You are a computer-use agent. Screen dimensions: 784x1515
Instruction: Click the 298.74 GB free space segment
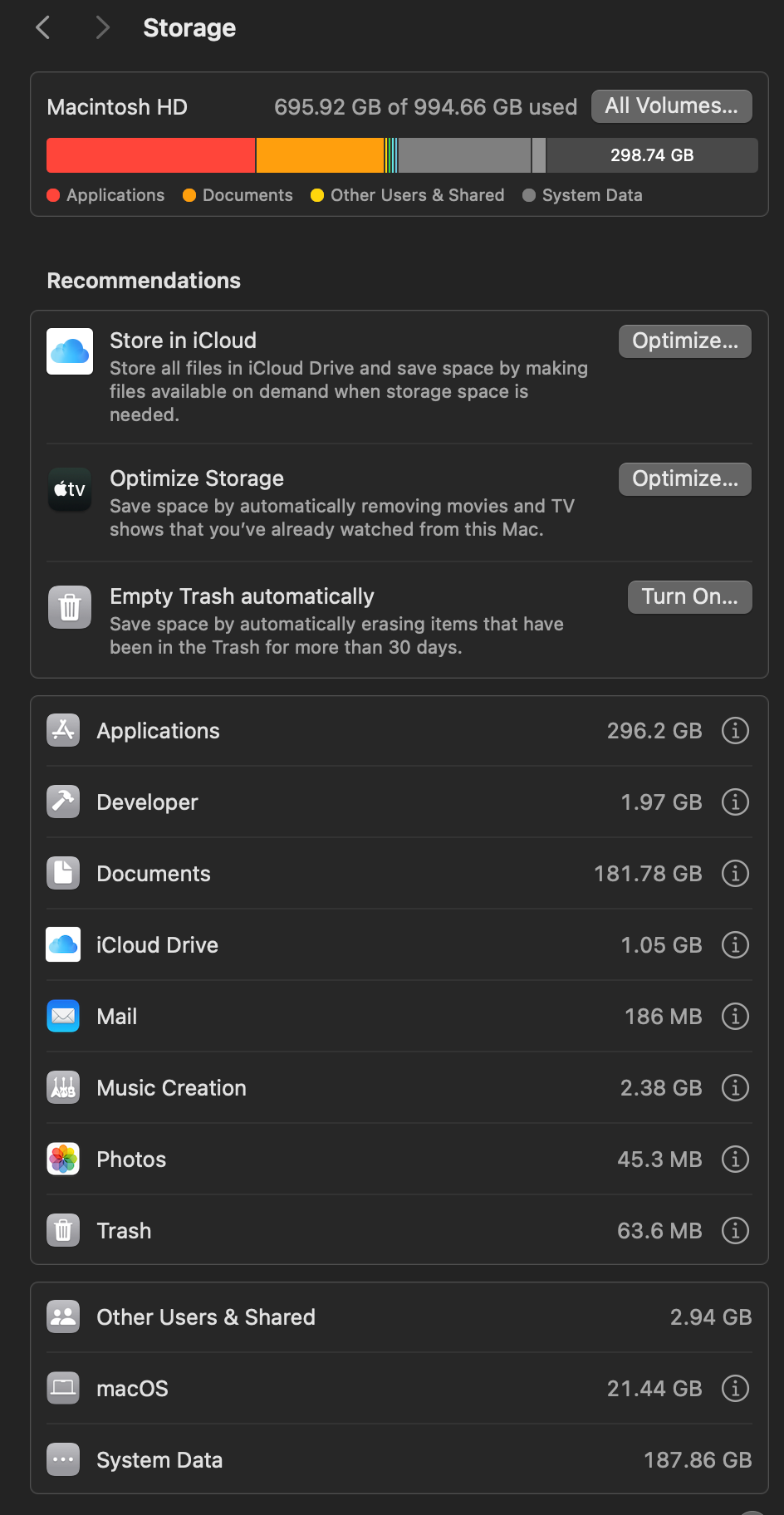tap(652, 155)
